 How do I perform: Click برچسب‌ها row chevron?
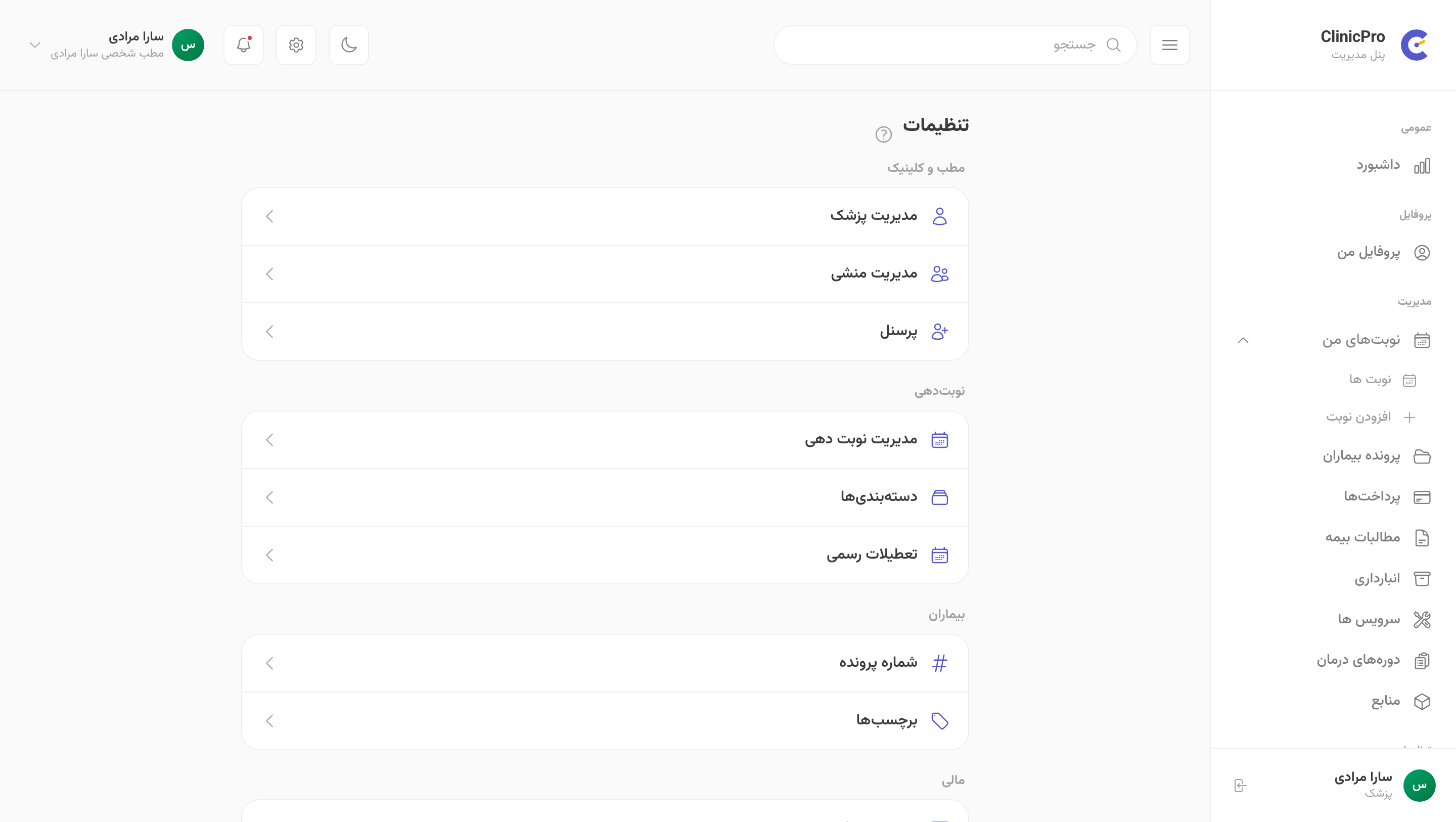pos(269,721)
